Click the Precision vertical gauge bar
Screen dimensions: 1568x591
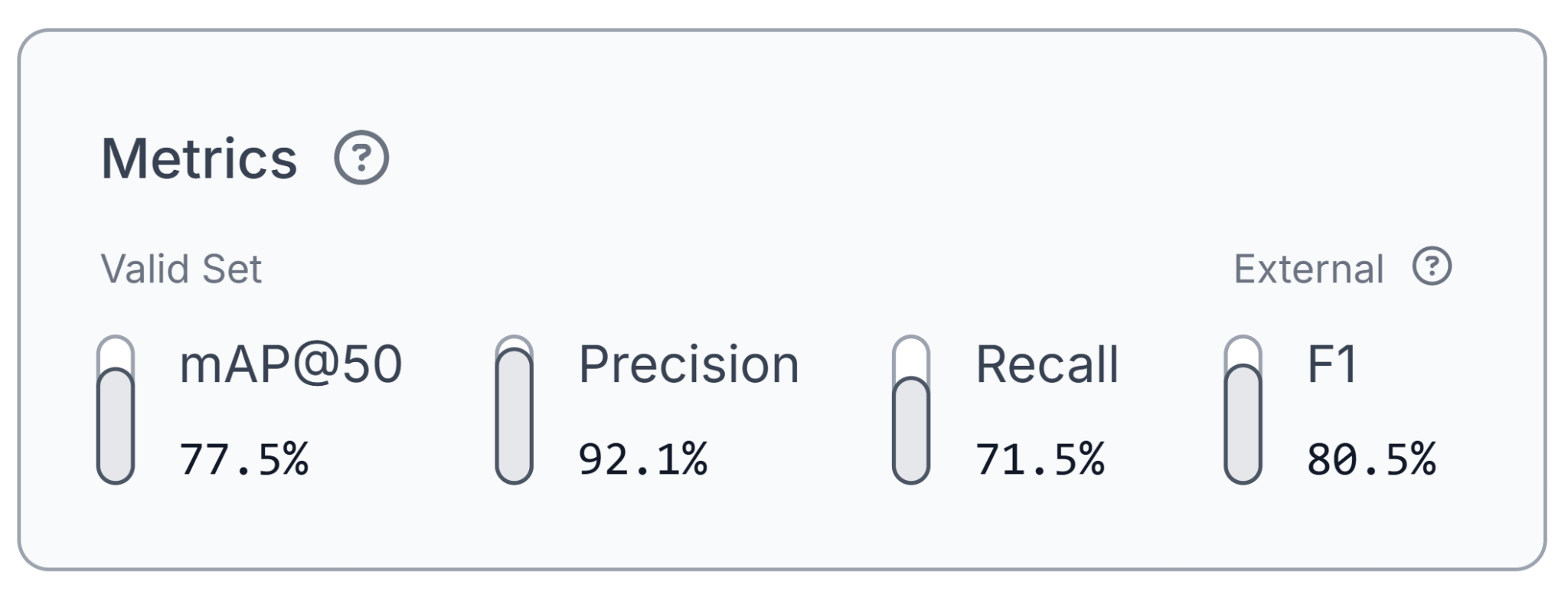(x=514, y=410)
